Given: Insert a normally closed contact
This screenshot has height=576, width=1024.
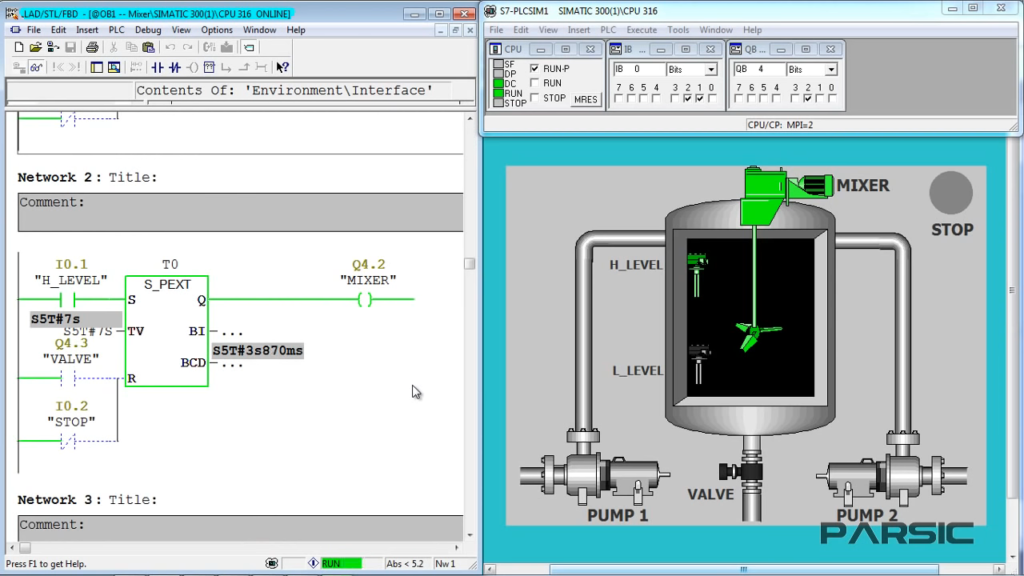Looking at the screenshot, I should [174, 67].
